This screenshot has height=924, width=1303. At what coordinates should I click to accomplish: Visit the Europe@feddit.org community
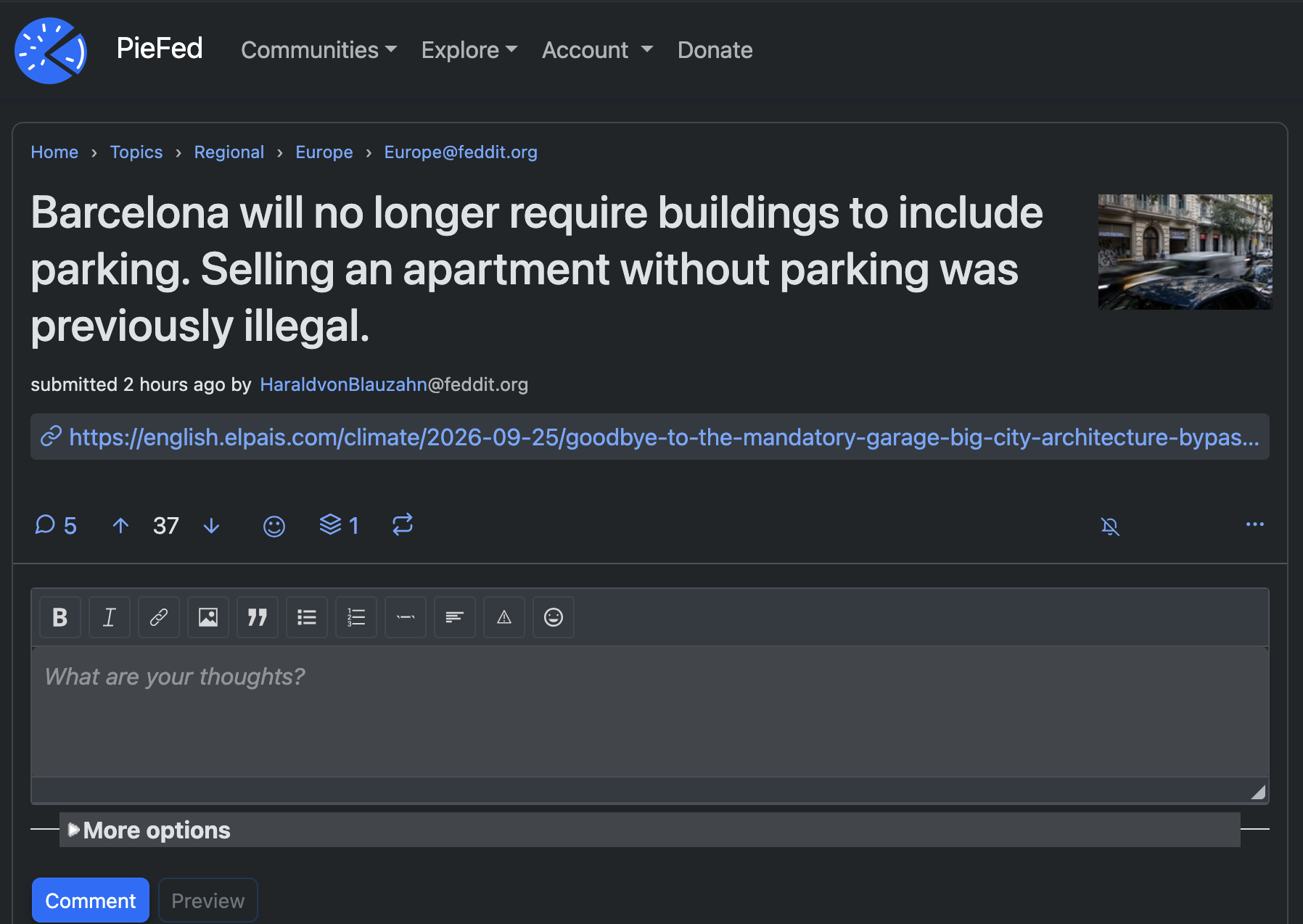461,152
